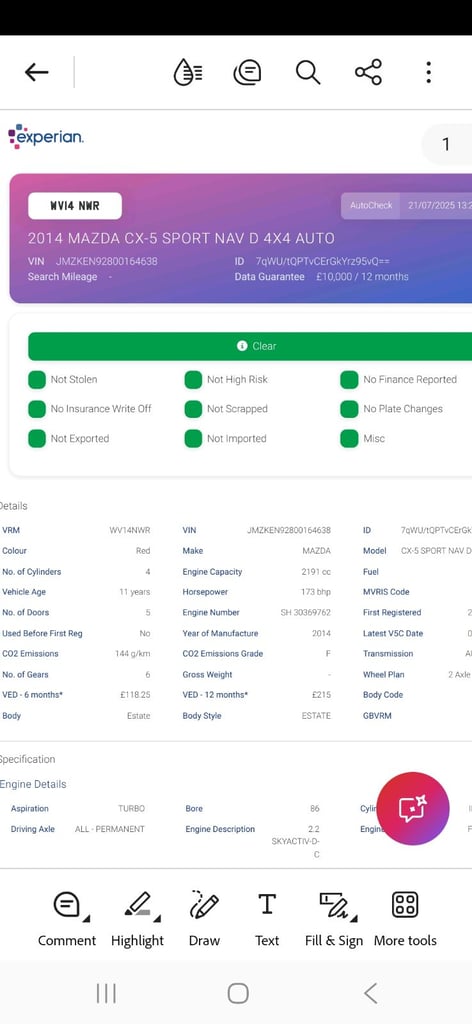Viewport: 472px width, 1024px height.
Task: Tap the Wheel Plan label
Action: 384,675
